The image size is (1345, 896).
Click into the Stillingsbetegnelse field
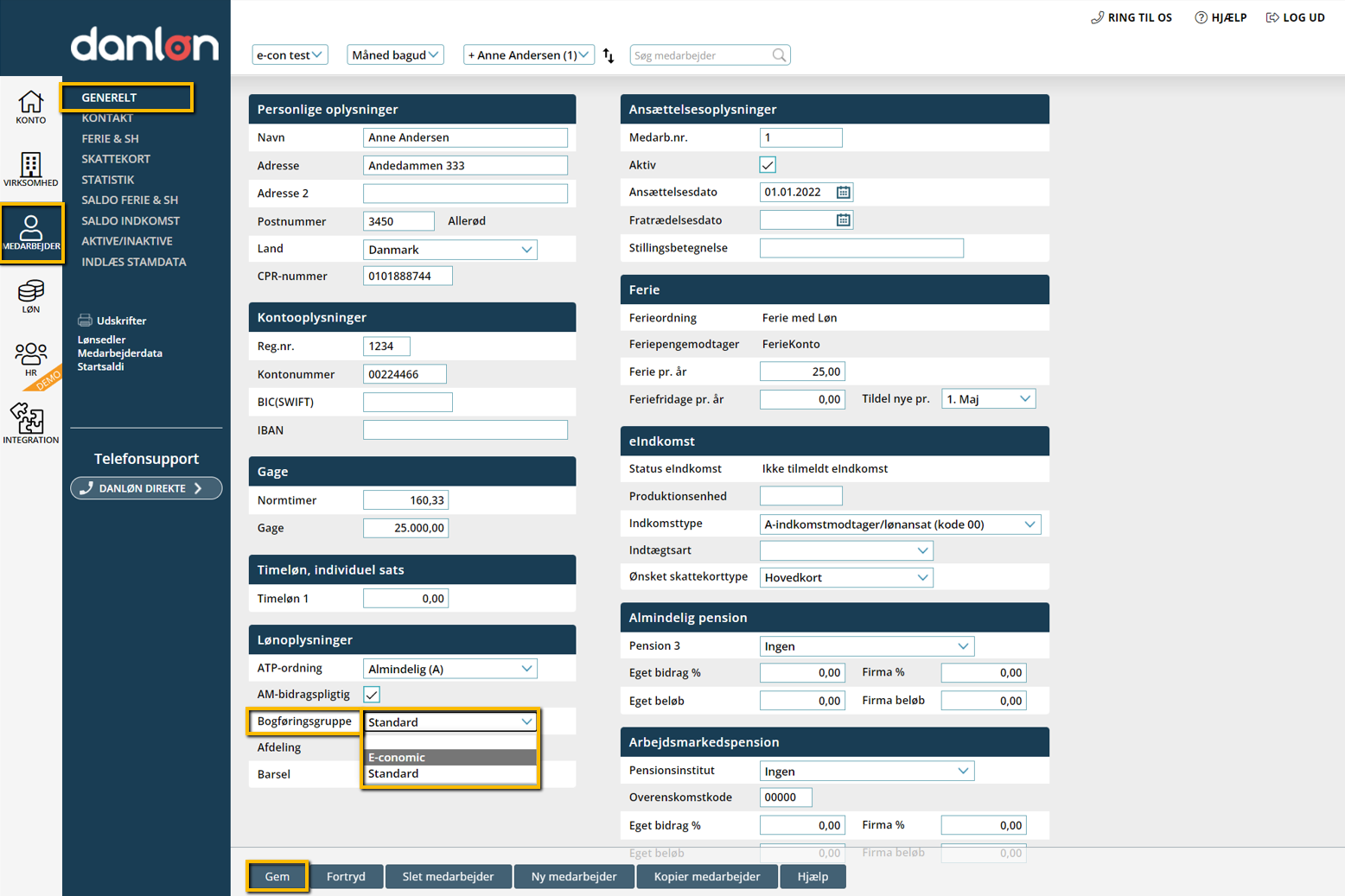(x=861, y=248)
